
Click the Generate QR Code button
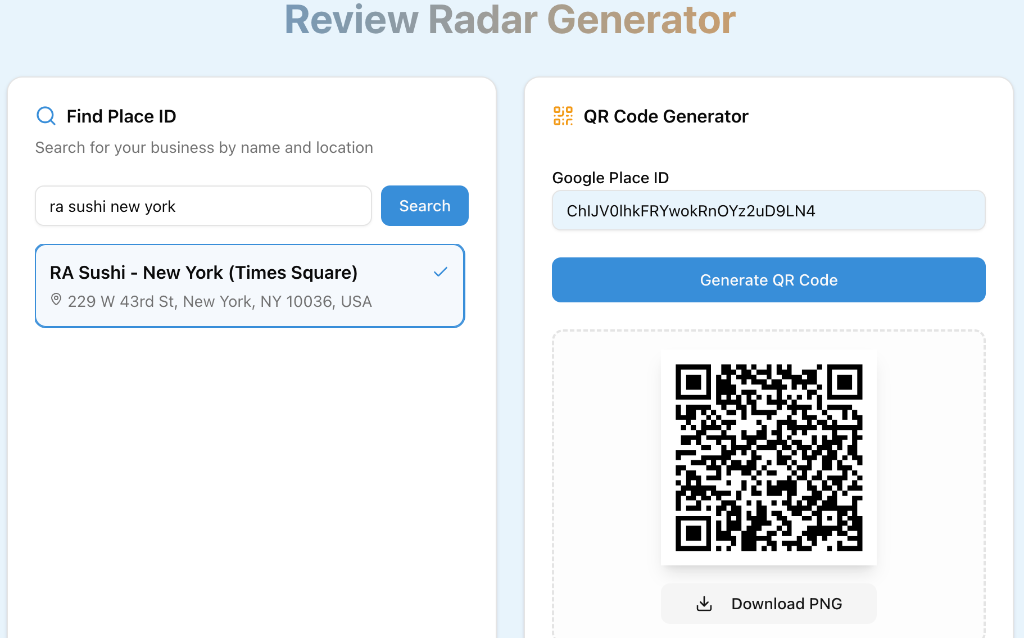[768, 280]
